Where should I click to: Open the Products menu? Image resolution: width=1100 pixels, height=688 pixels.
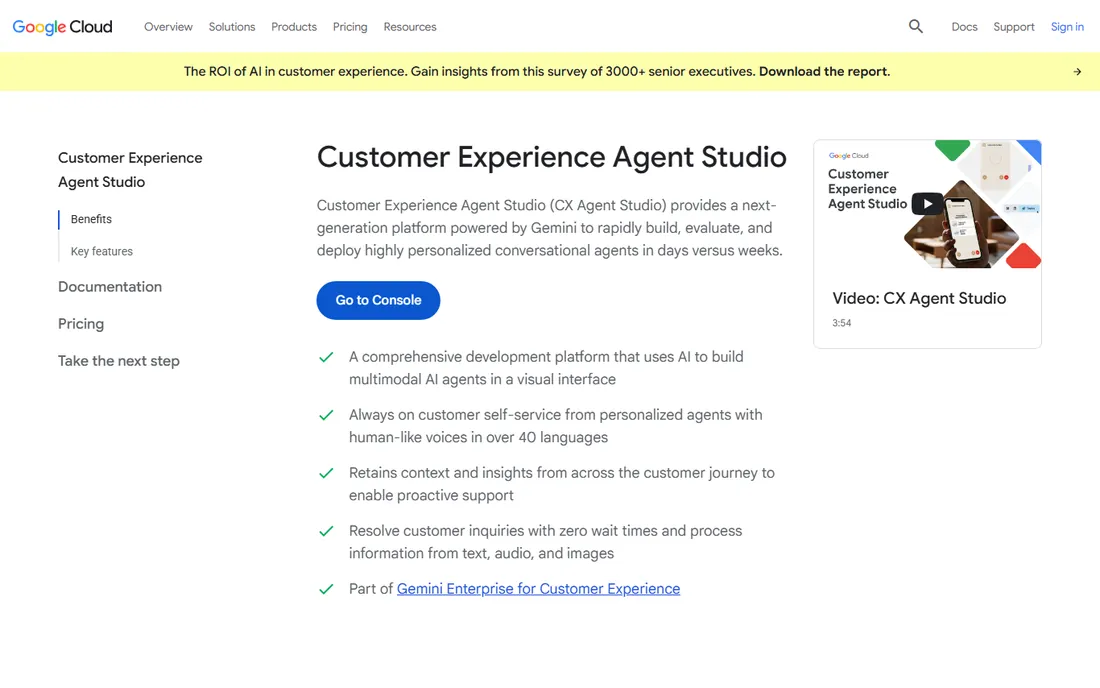[x=294, y=27]
